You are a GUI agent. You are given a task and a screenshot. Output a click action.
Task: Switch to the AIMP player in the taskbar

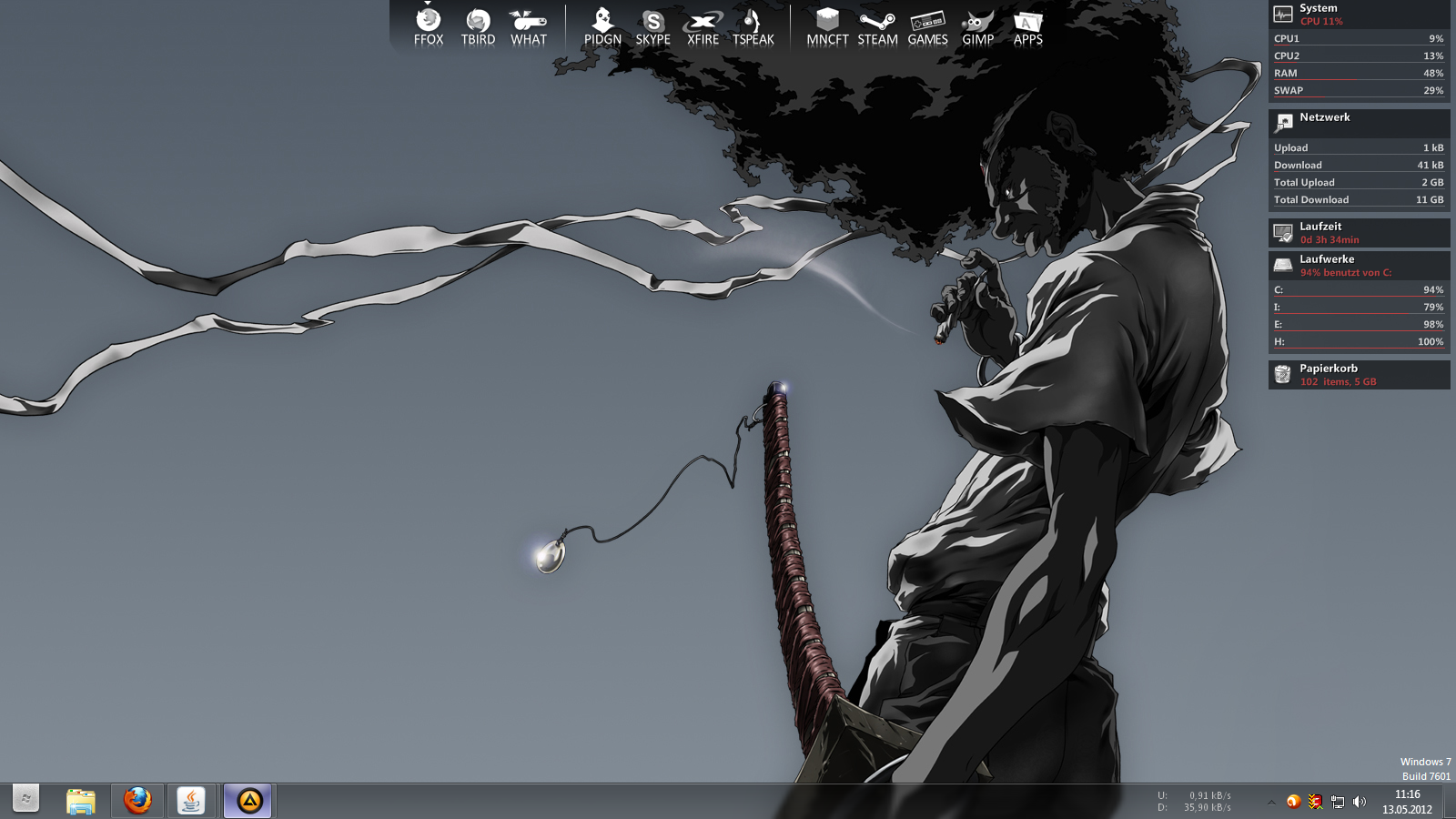248,801
